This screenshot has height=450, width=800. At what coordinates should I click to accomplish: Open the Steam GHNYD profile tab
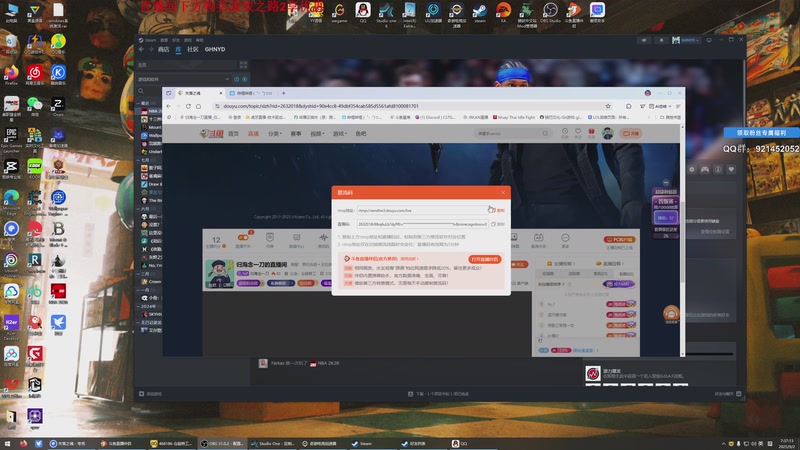click(215, 49)
